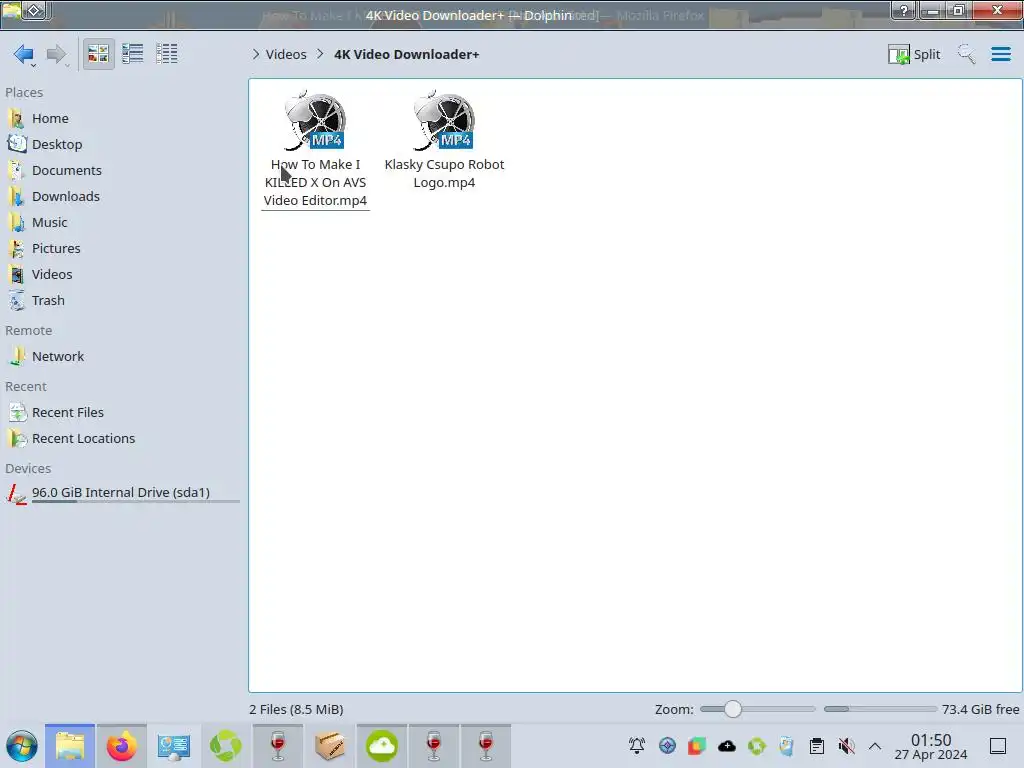Go back to the previous folder
1024x768 pixels.
point(24,54)
